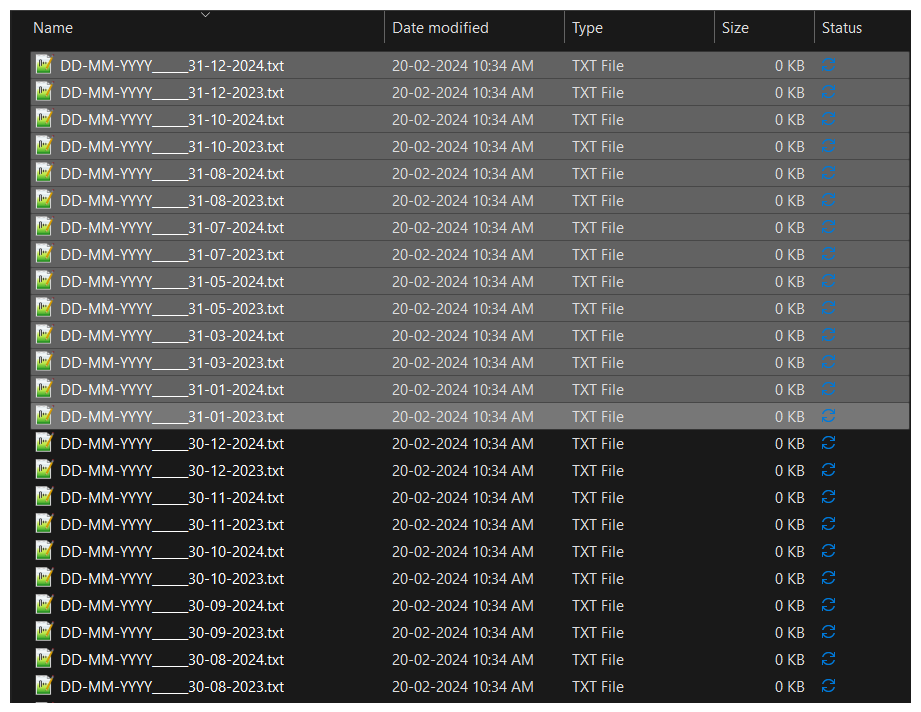The width and height of the screenshot is (921, 712).
Task: Click file icon of 31-10-2023.txt
Action: pos(44,147)
